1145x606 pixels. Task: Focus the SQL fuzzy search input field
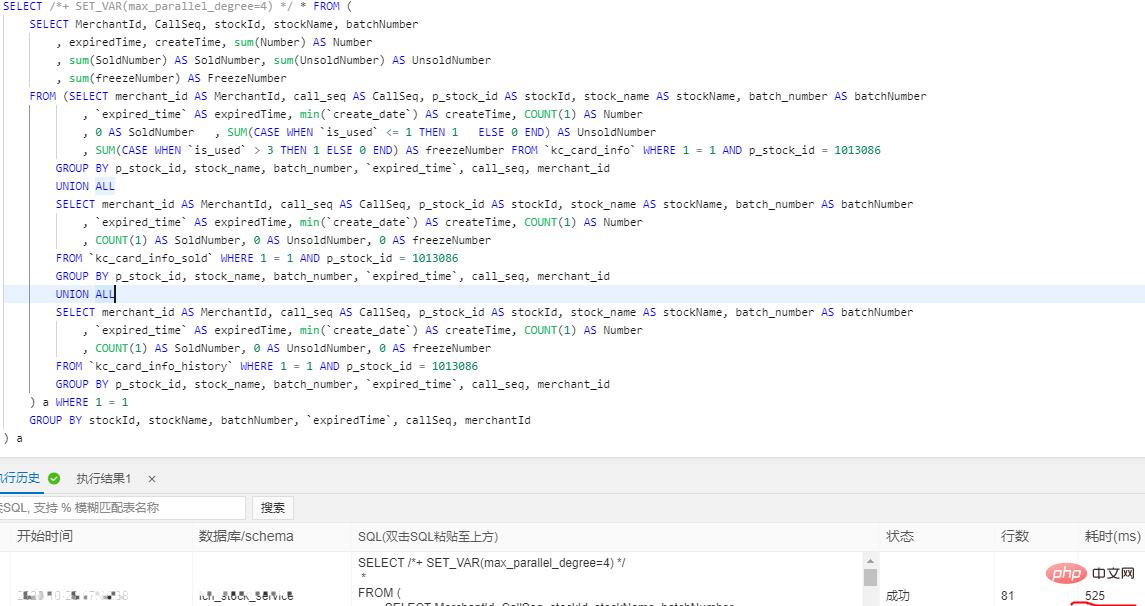[x=120, y=508]
